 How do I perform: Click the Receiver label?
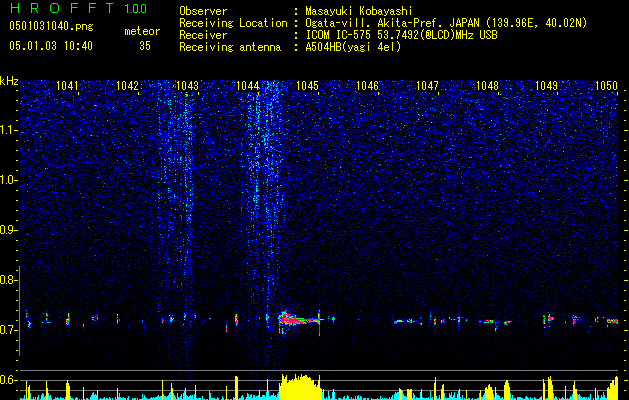[203, 35]
